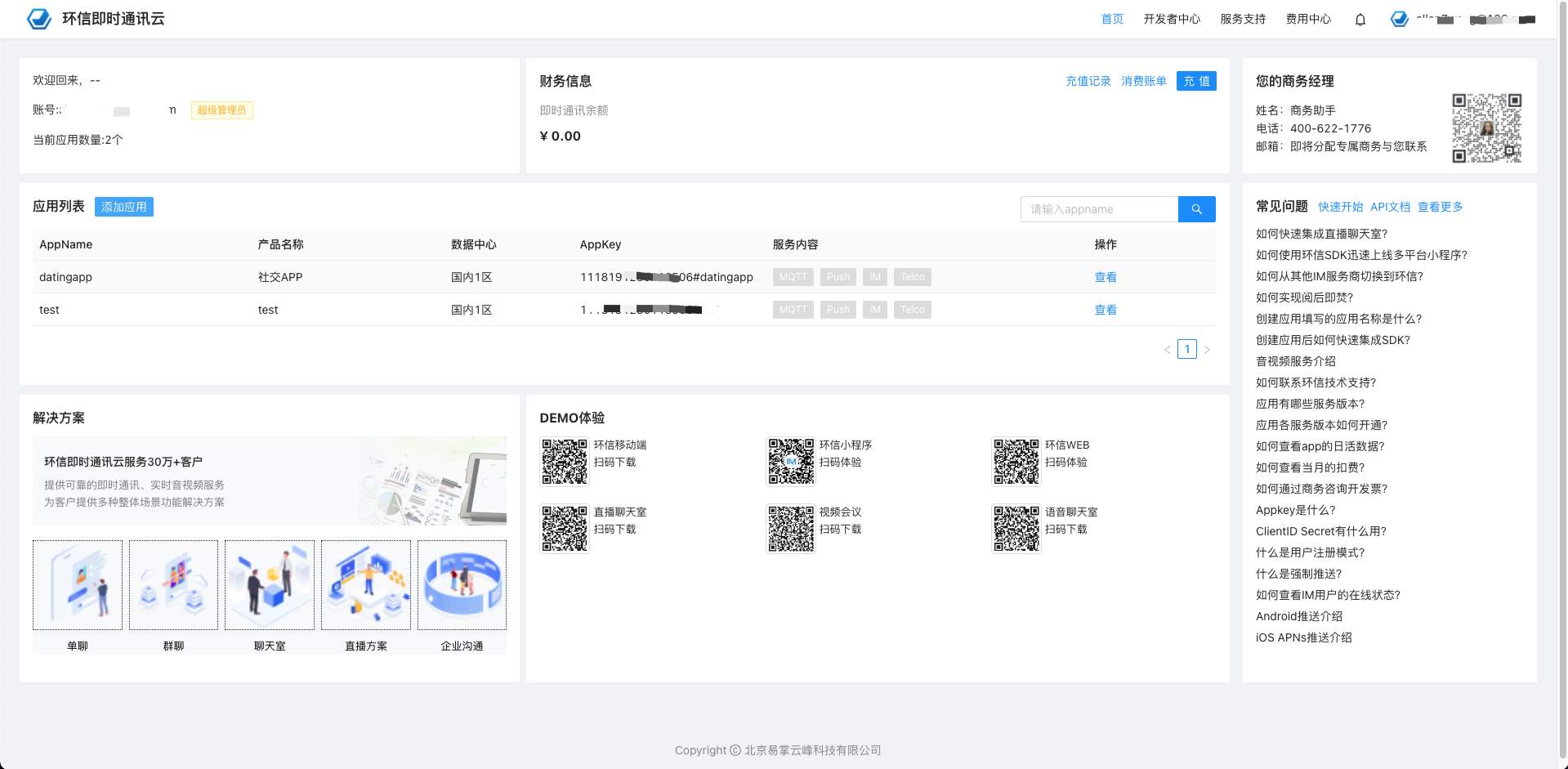The image size is (1568, 769).
Task: Click Telco tag in datingapp row
Action: (x=913, y=277)
